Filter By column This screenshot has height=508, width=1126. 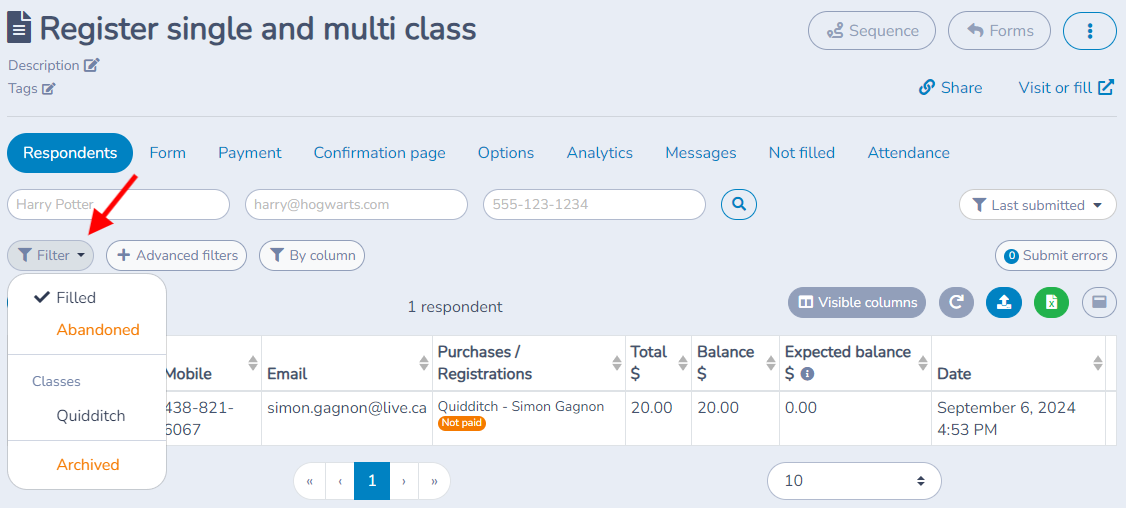pyautogui.click(x=312, y=255)
